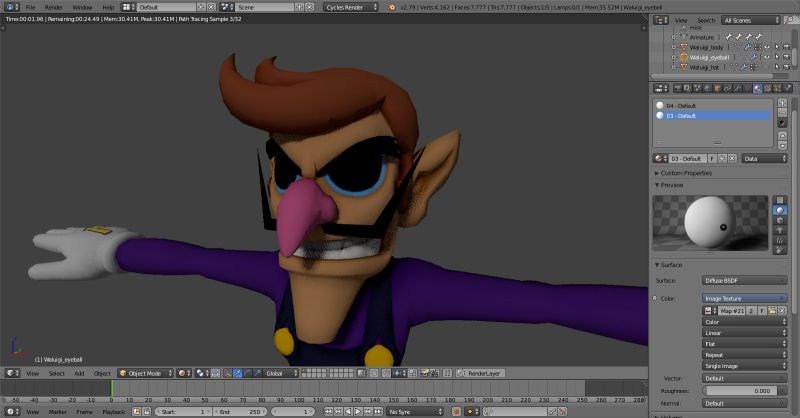The height and width of the screenshot is (418, 800).
Task: Open the All Scenes outliner display dropdown
Action: pyautogui.click(x=751, y=20)
